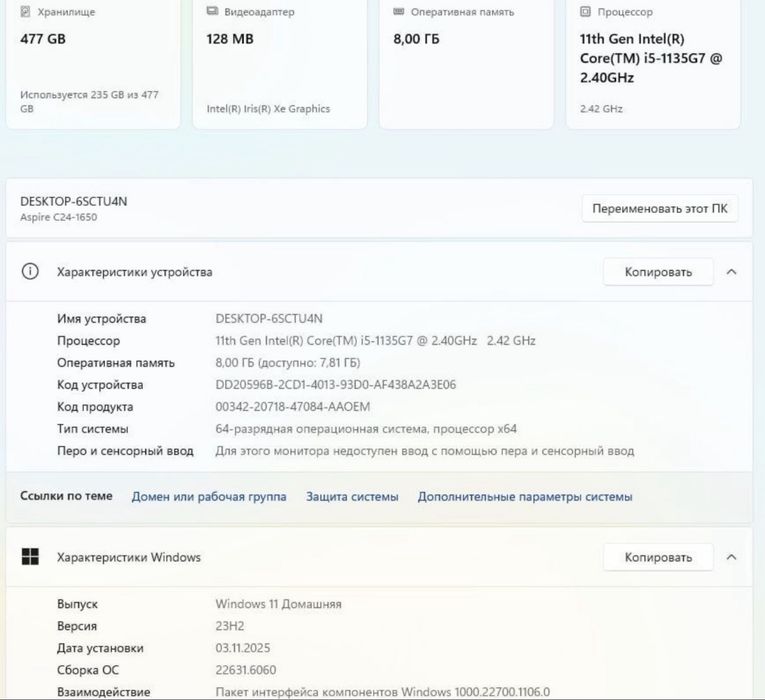
Task: Click the Код продукта label
Action: click(x=95, y=407)
